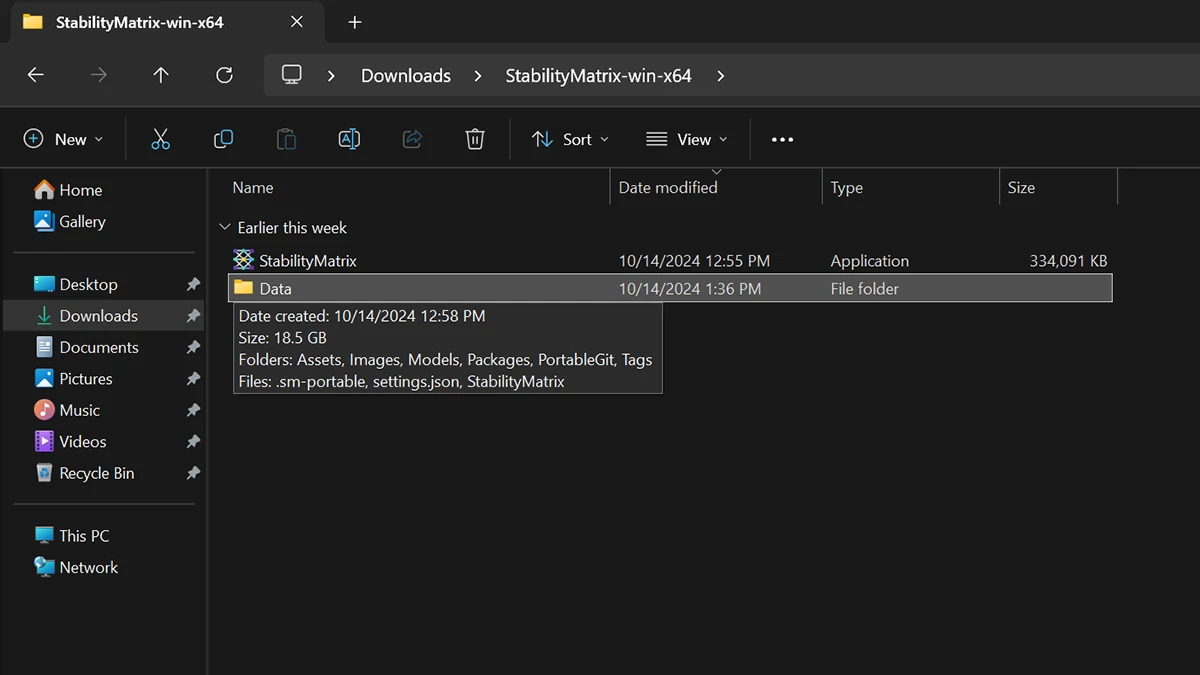This screenshot has width=1200, height=675.
Task: Select the Data folder name
Action: 276,289
